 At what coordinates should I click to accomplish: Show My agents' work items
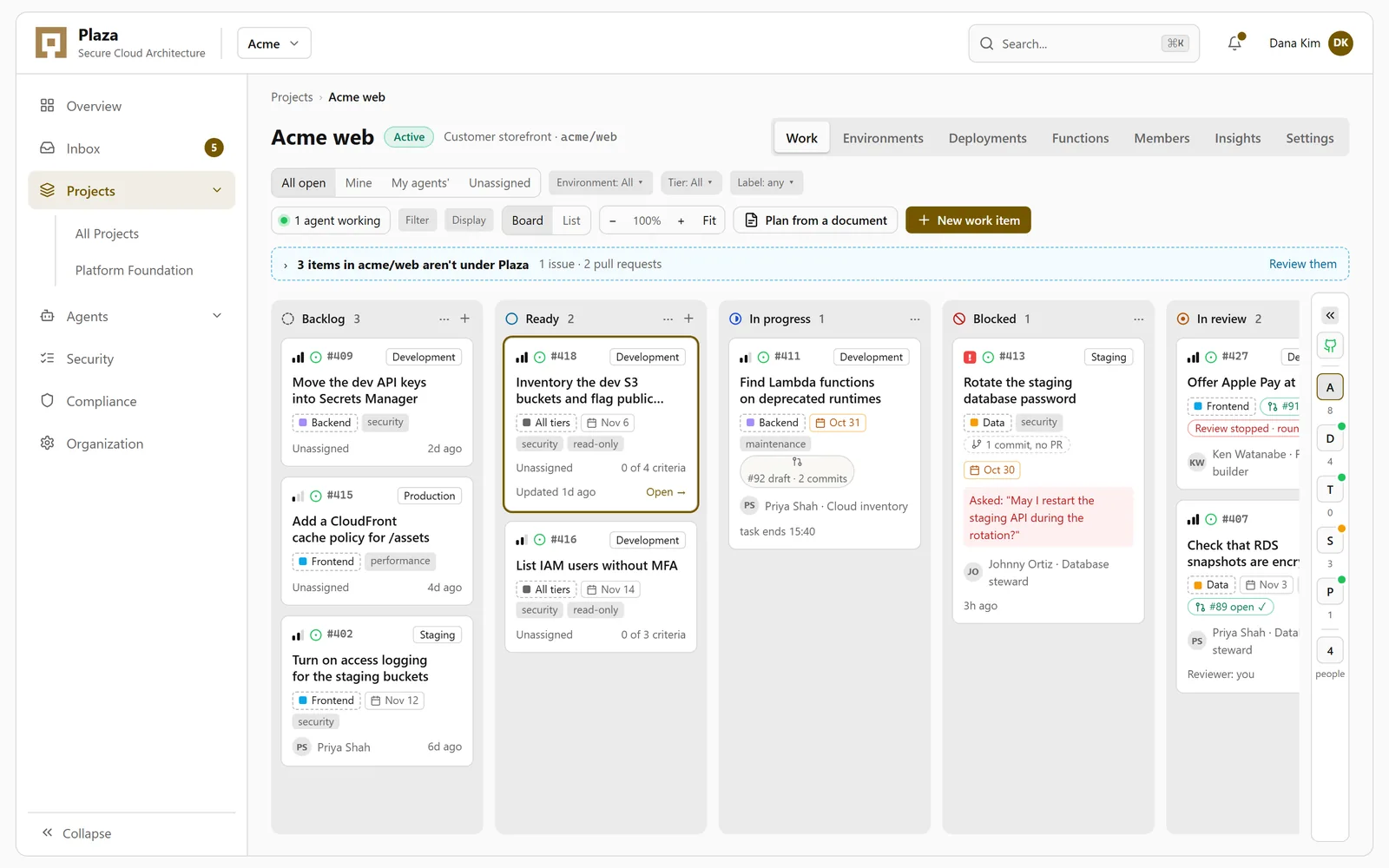point(420,183)
